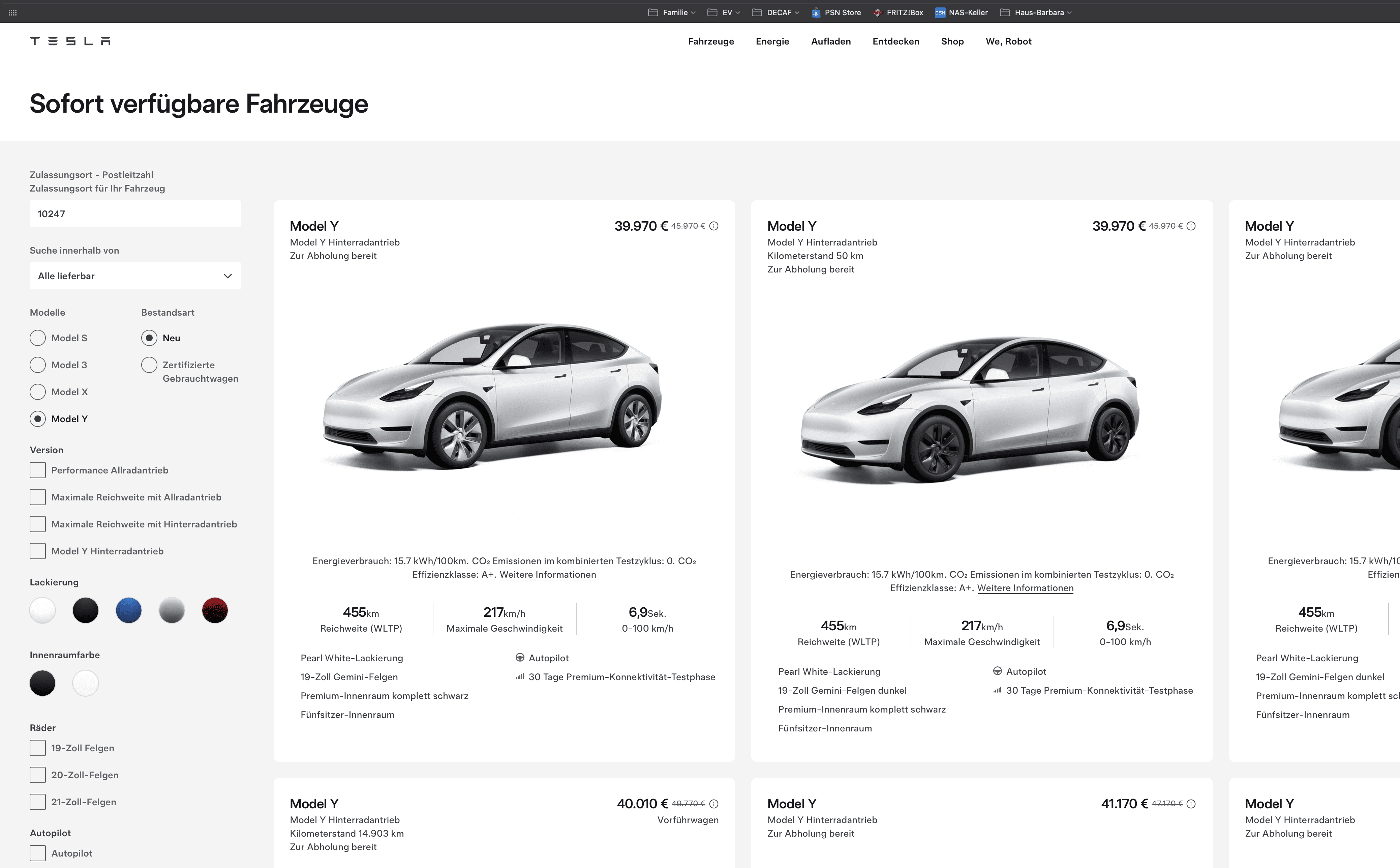Image resolution: width=1400 pixels, height=868 pixels.
Task: Select the red paint swatch
Action: (x=215, y=610)
